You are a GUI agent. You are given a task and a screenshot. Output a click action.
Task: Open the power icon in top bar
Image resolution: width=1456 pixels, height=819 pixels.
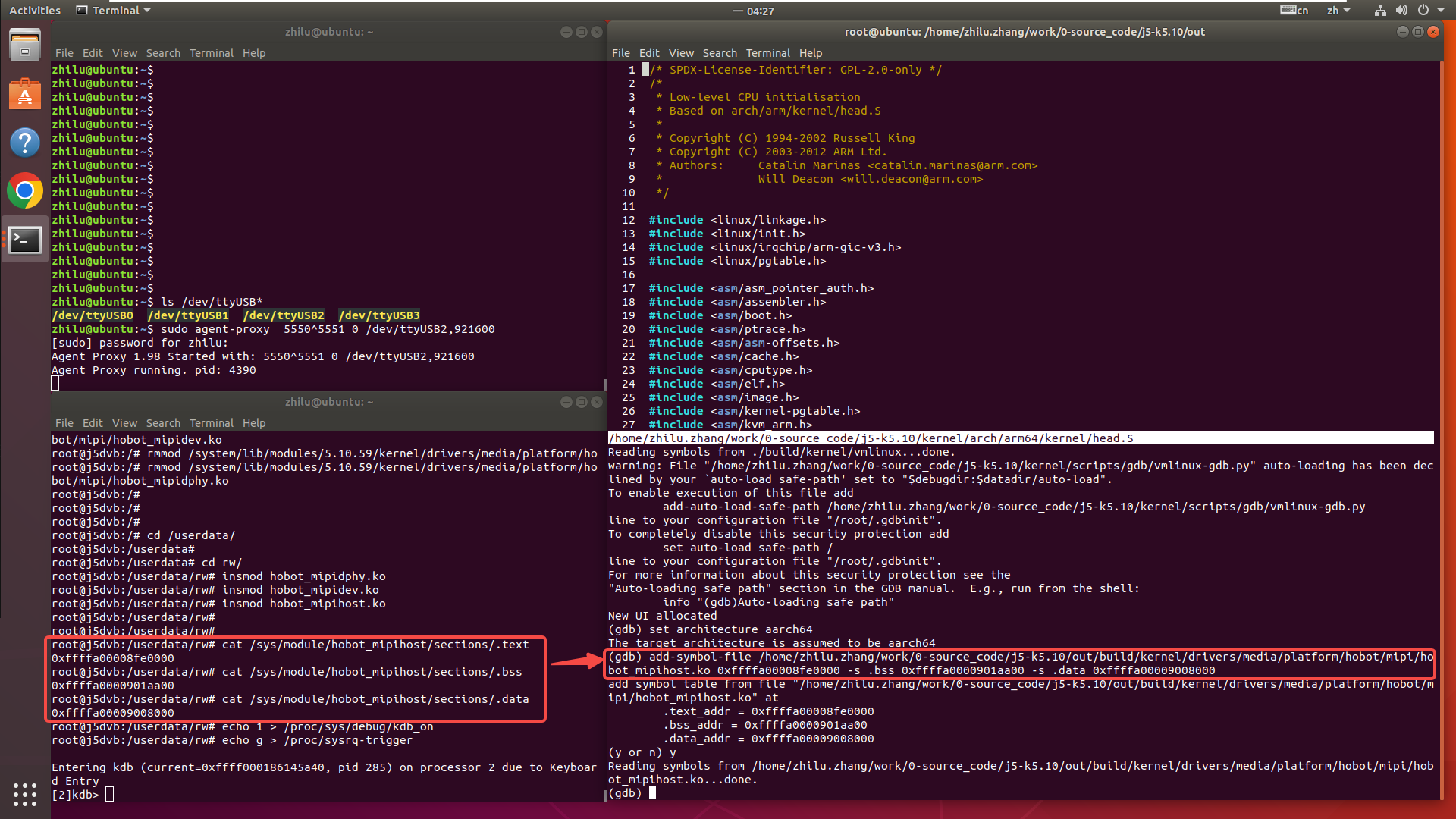[1423, 11]
